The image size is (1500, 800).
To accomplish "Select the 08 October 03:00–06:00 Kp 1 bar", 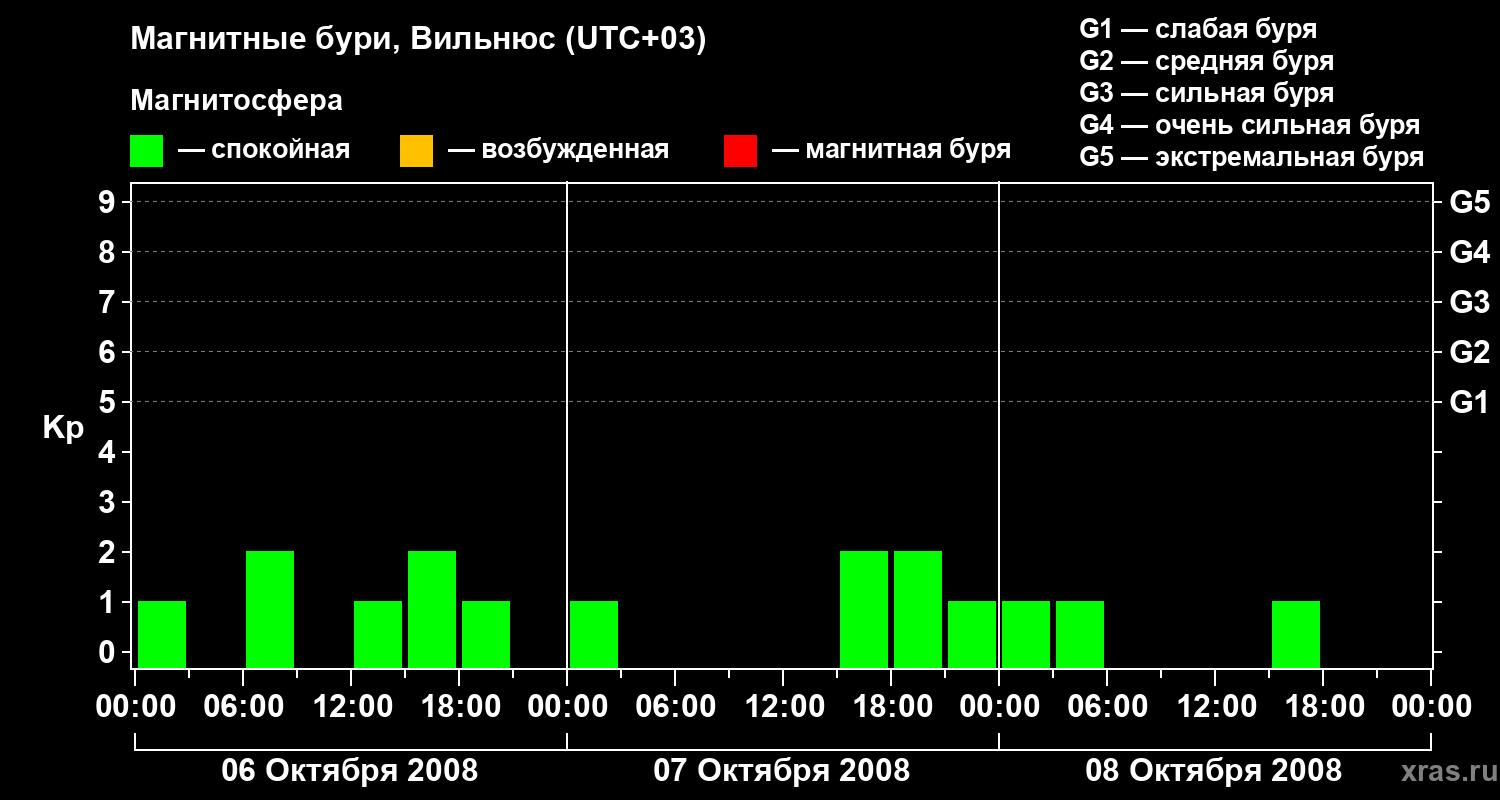I will 1080,634.
